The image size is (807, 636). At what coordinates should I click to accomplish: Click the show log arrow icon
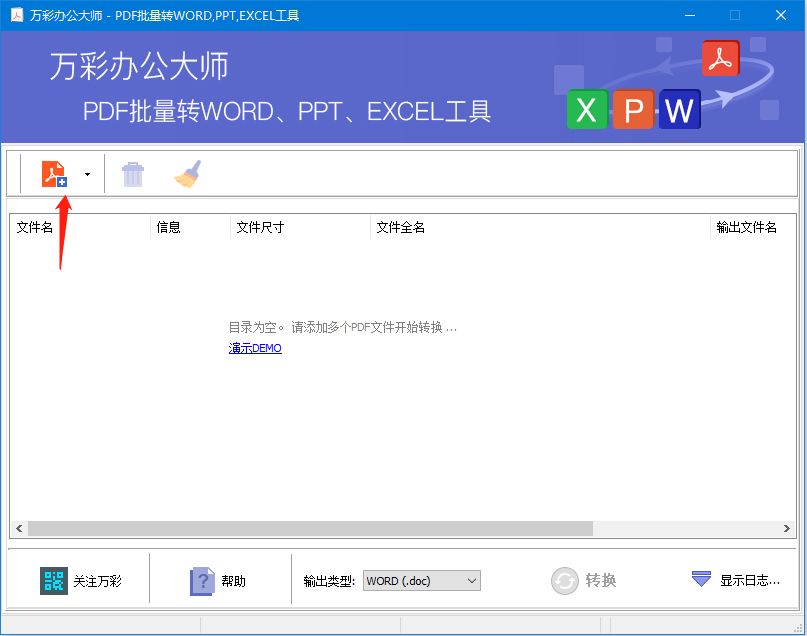click(701, 579)
